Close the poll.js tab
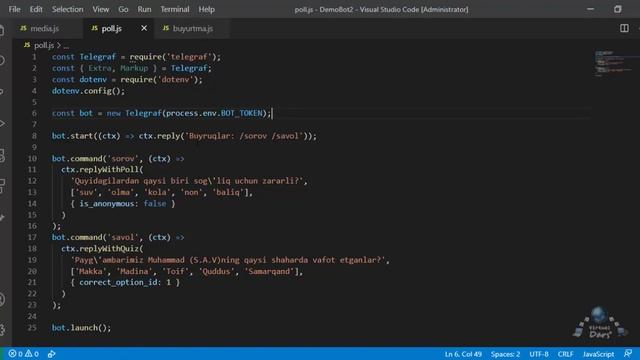Image resolution: width=640 pixels, height=360 pixels. click(144, 28)
